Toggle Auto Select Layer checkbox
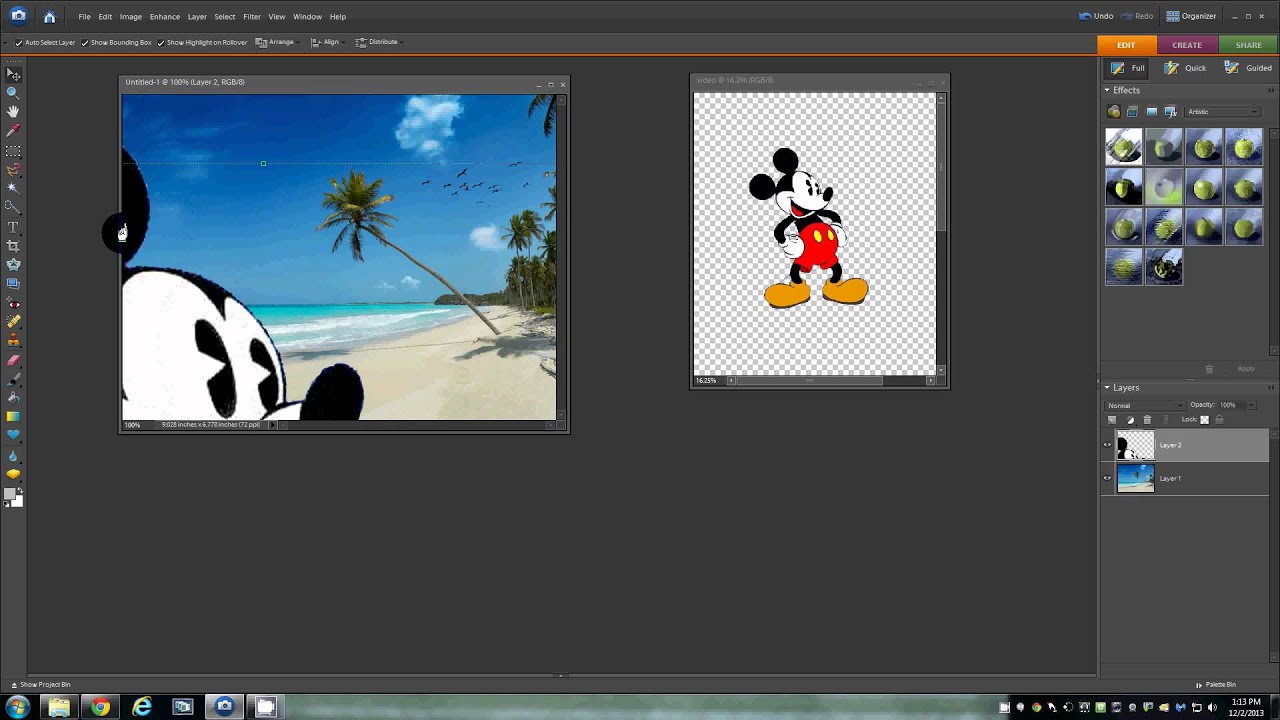The height and width of the screenshot is (720, 1280). point(18,42)
